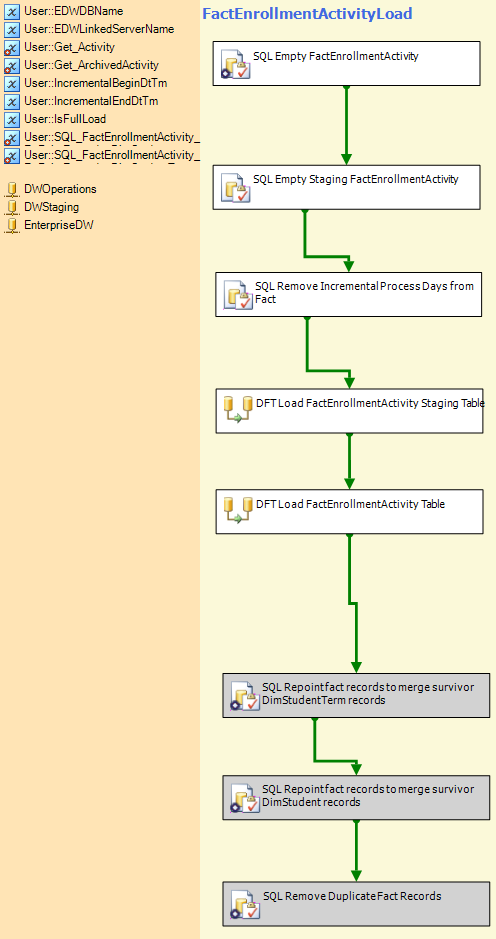Click green connector between the two DFT Load tasks
The width and height of the screenshot is (496, 939).
(x=350, y=461)
